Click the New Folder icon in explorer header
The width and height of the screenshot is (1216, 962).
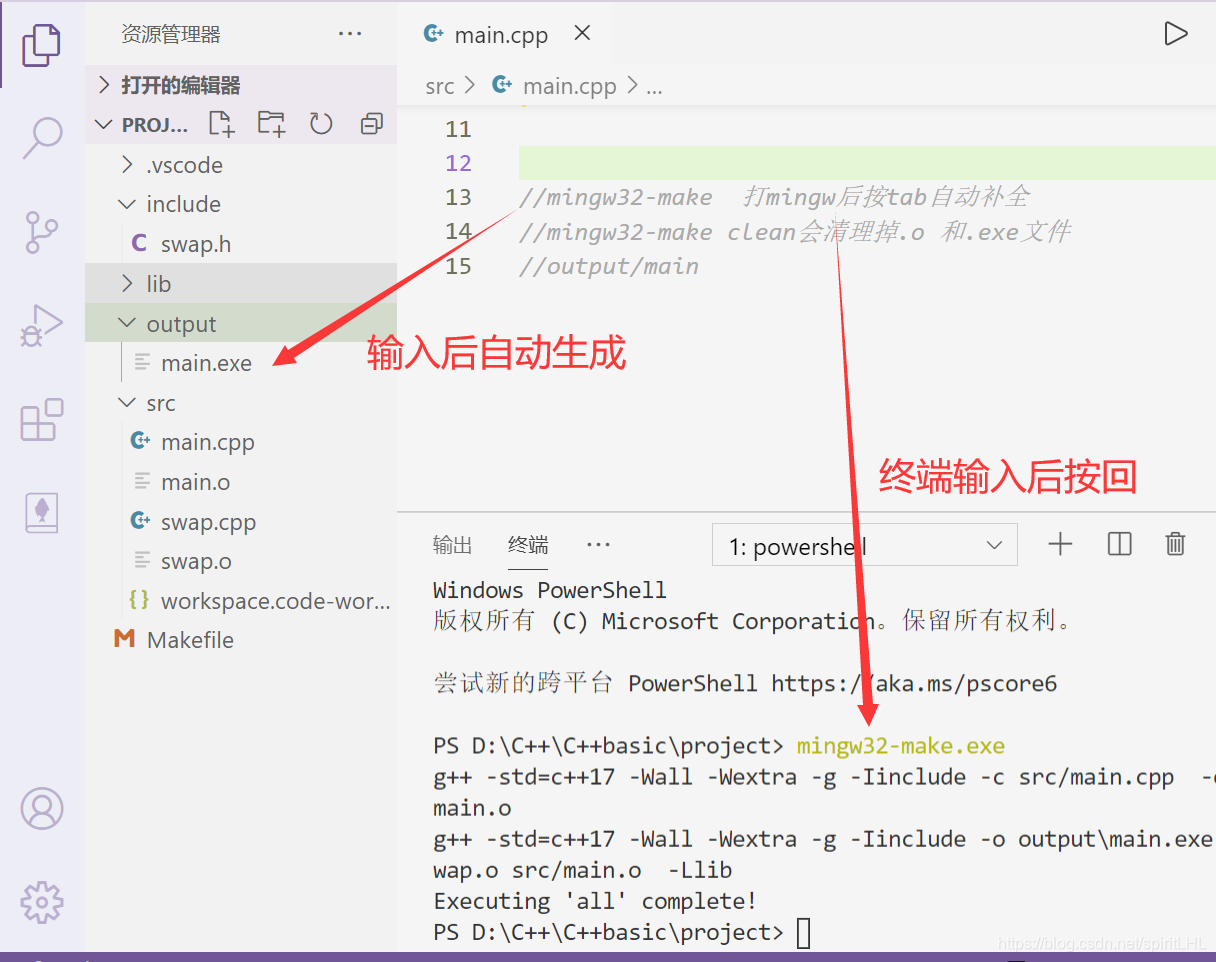271,124
